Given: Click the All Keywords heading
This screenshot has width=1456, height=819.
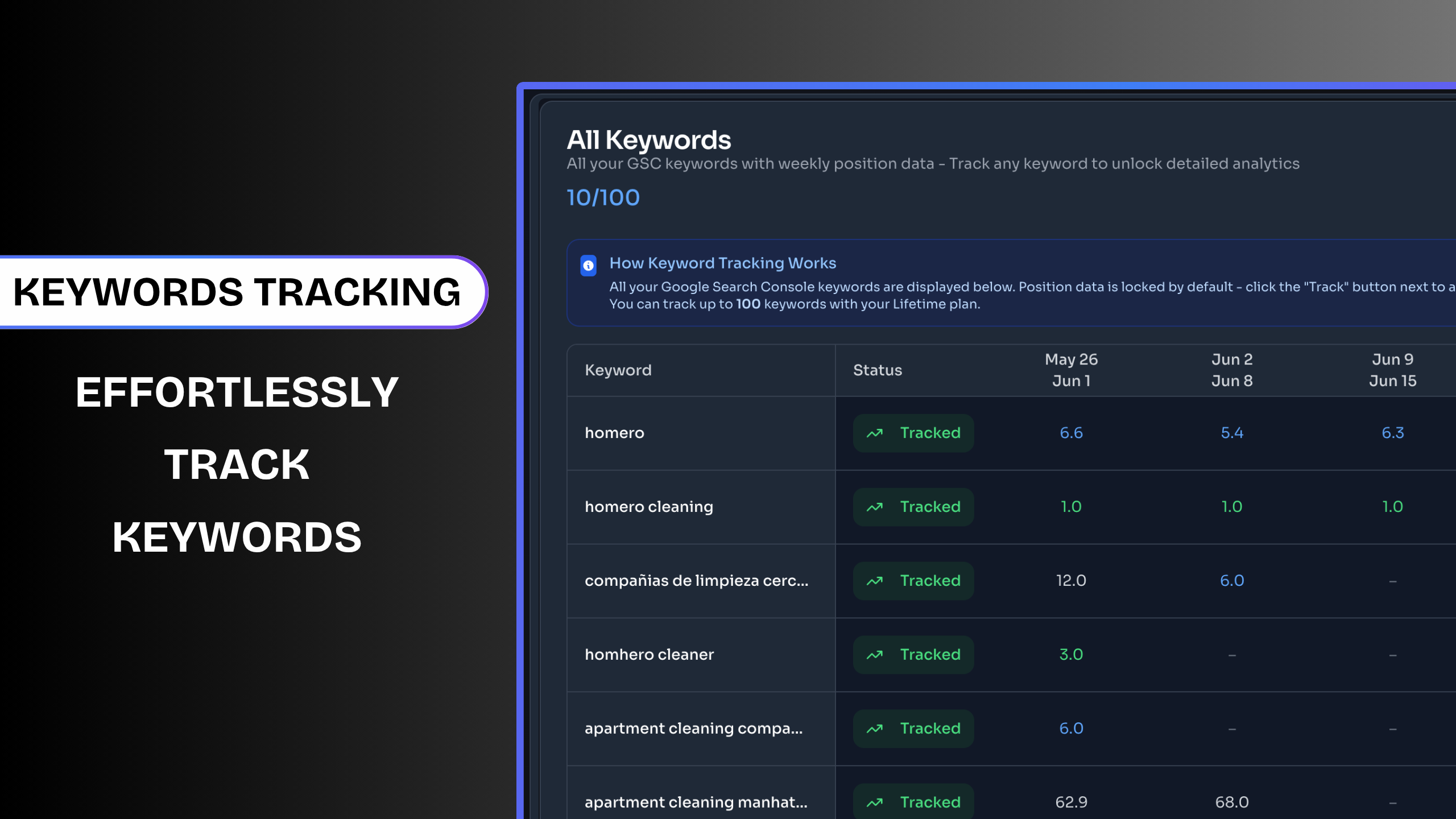Looking at the screenshot, I should (x=648, y=140).
